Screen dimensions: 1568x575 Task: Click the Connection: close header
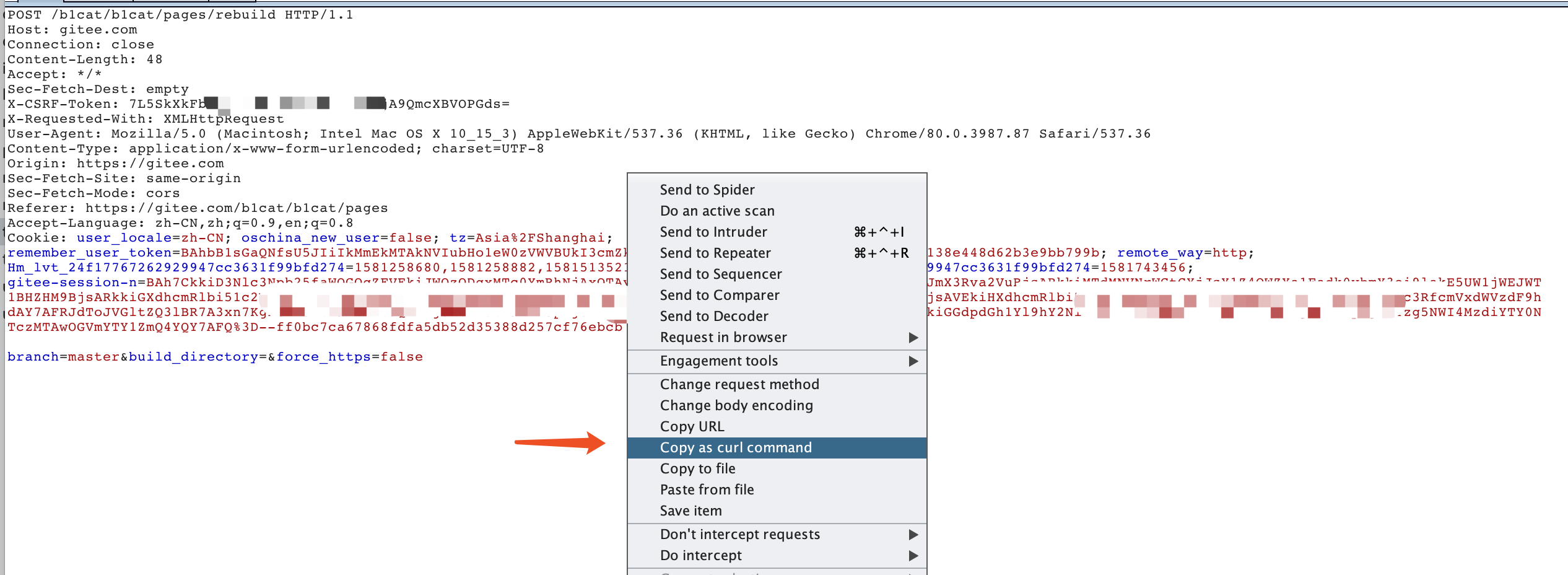tap(81, 45)
